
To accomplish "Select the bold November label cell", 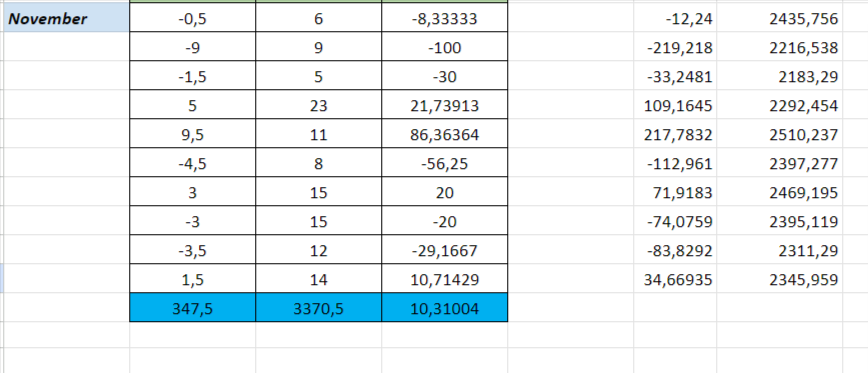I will tap(66, 18).
